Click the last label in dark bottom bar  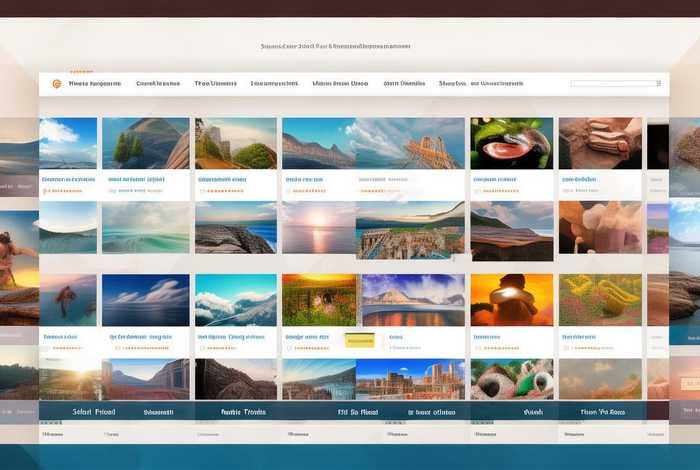(x=602, y=411)
